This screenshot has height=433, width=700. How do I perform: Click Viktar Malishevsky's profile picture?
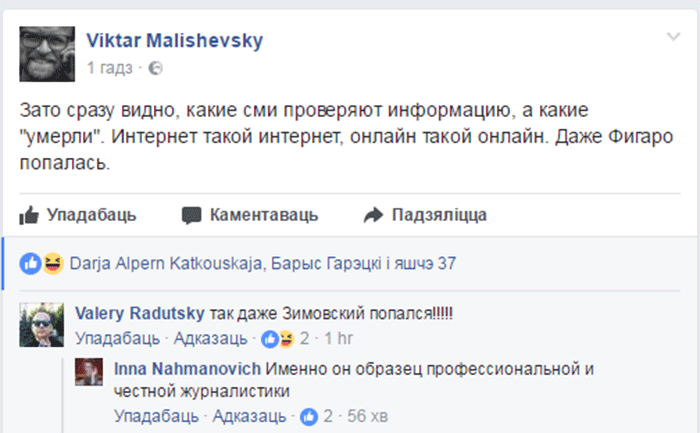click(x=46, y=53)
